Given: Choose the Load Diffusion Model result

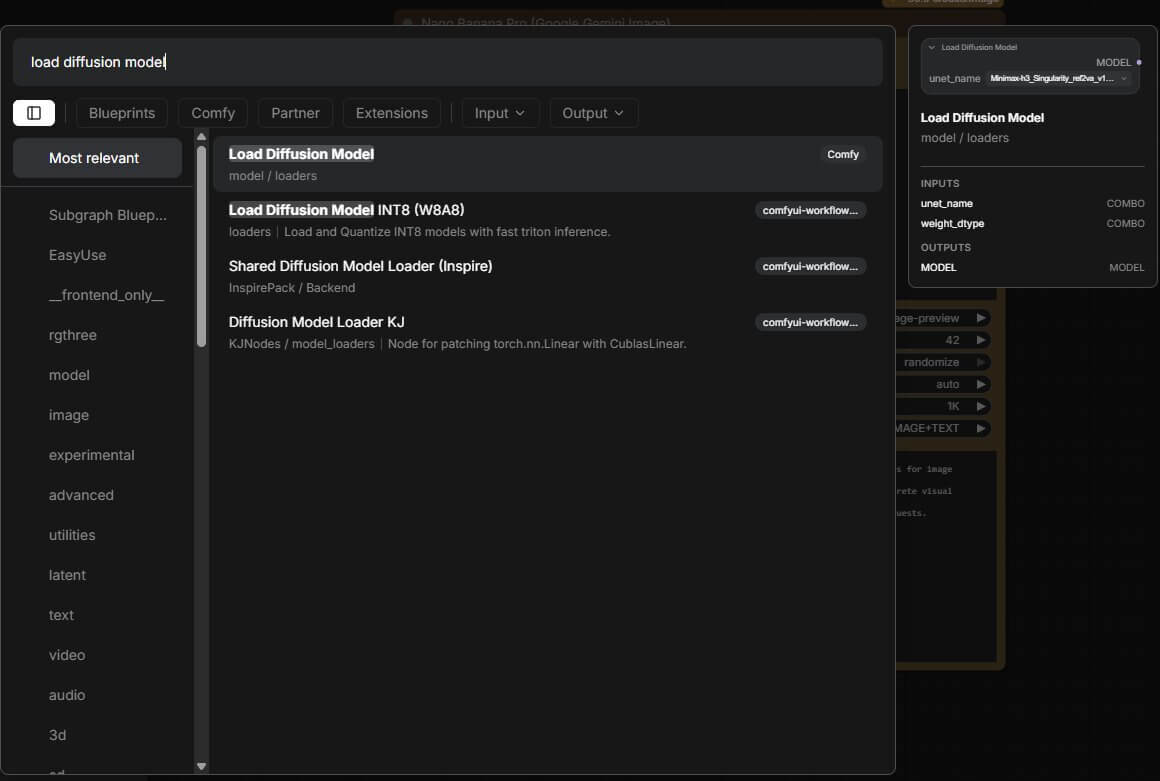Looking at the screenshot, I should pos(547,164).
